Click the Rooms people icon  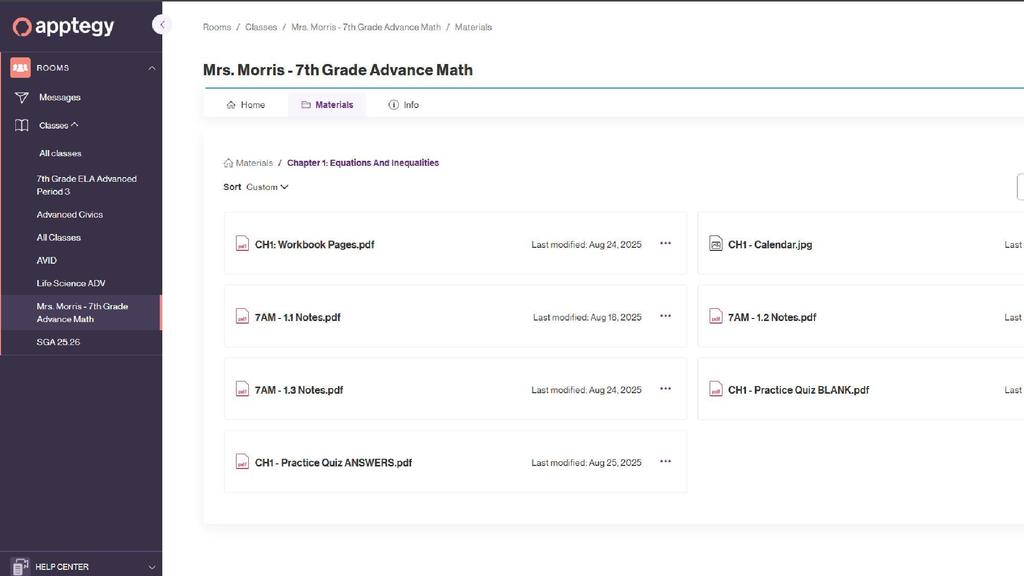[20, 67]
